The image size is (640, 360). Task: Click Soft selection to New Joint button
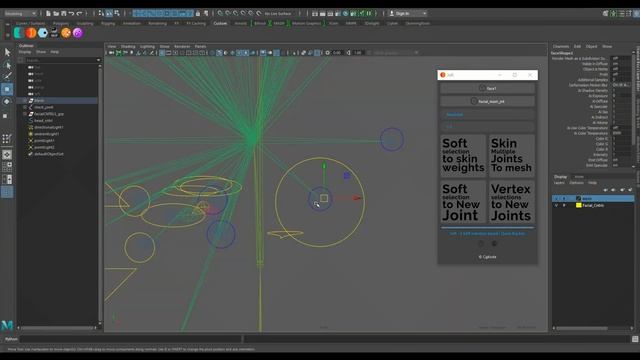(x=463, y=202)
